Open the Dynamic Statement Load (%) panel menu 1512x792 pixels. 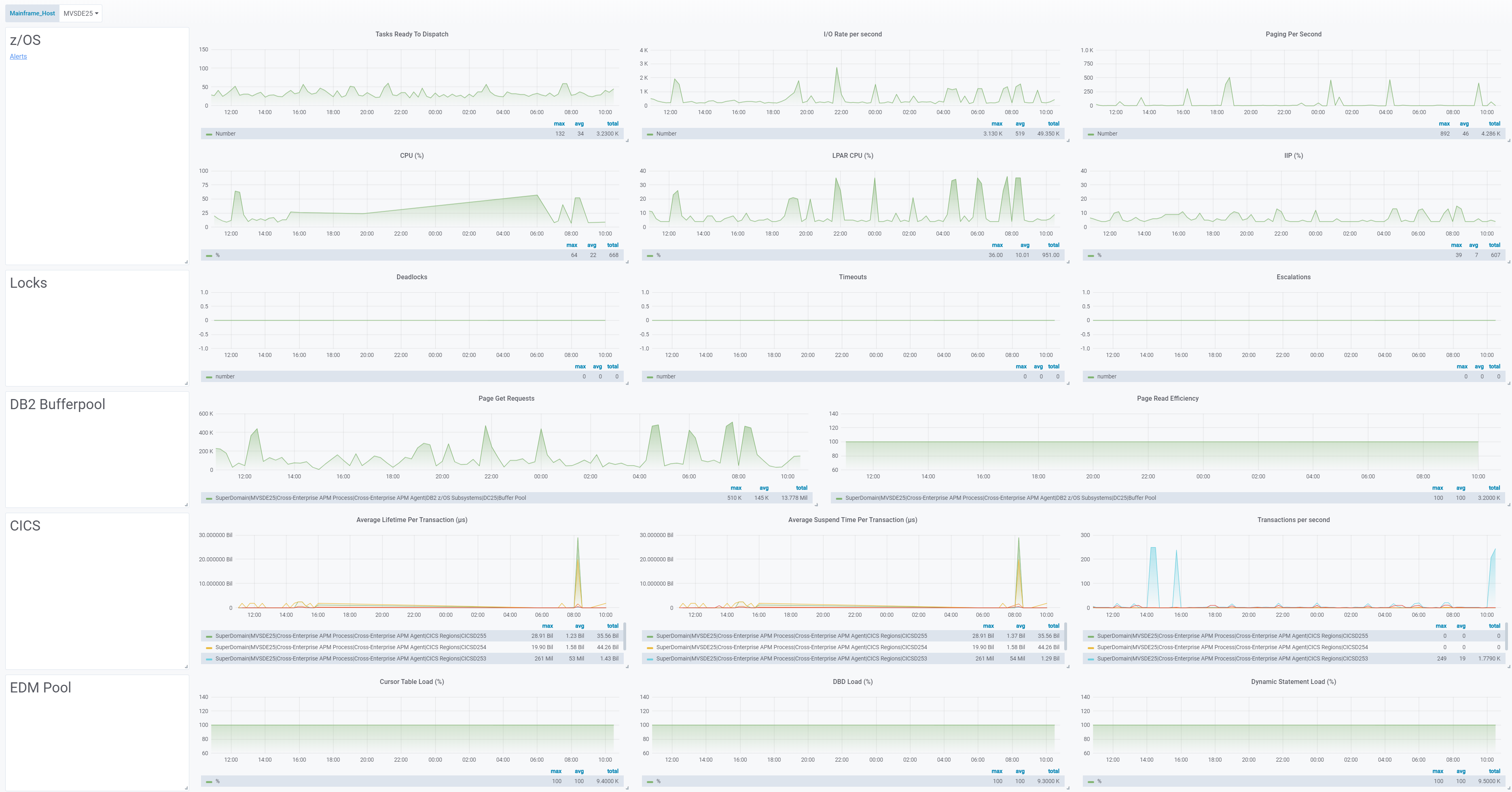pos(1293,682)
